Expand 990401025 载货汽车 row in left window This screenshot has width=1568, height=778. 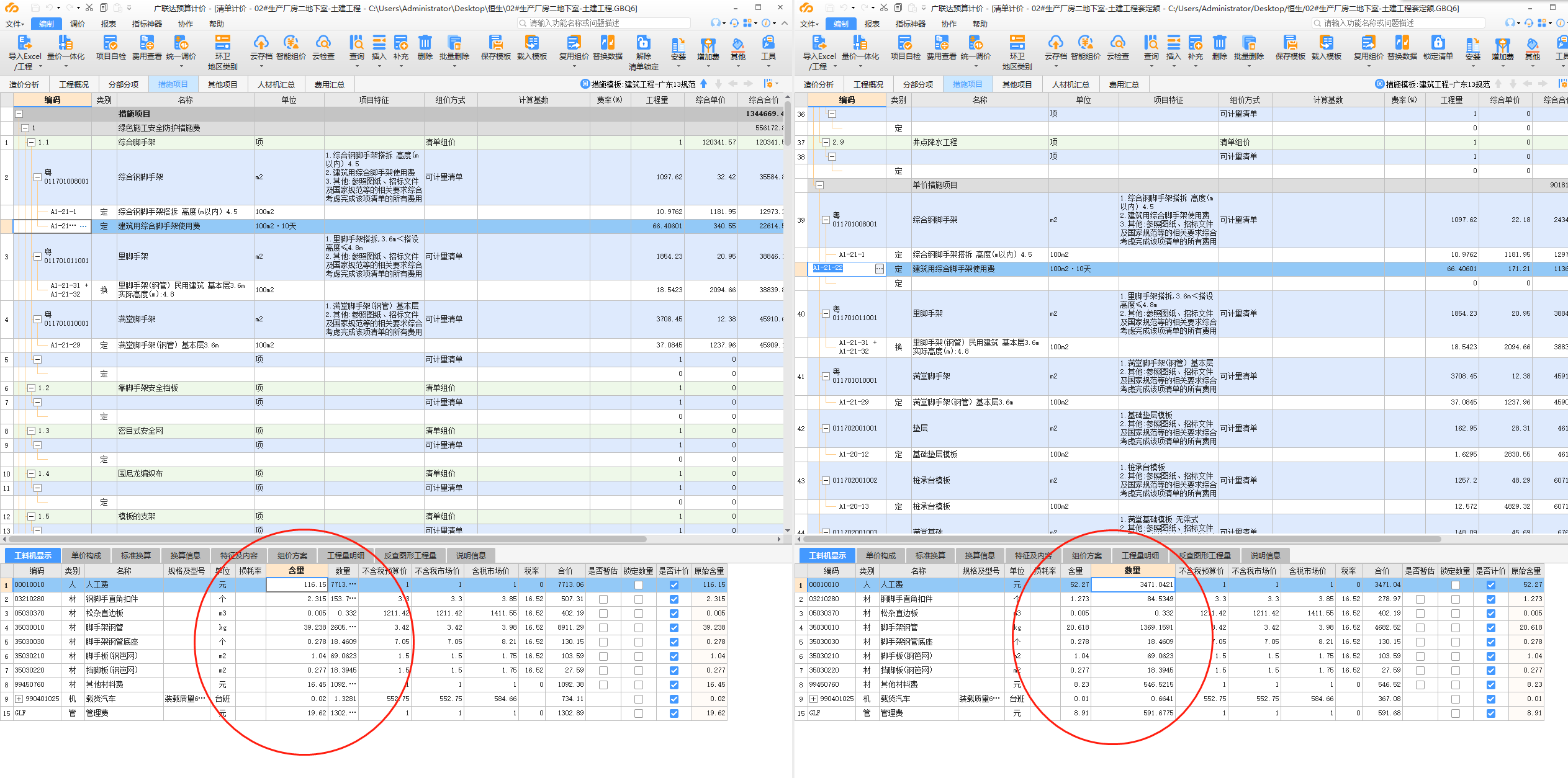click(19, 699)
